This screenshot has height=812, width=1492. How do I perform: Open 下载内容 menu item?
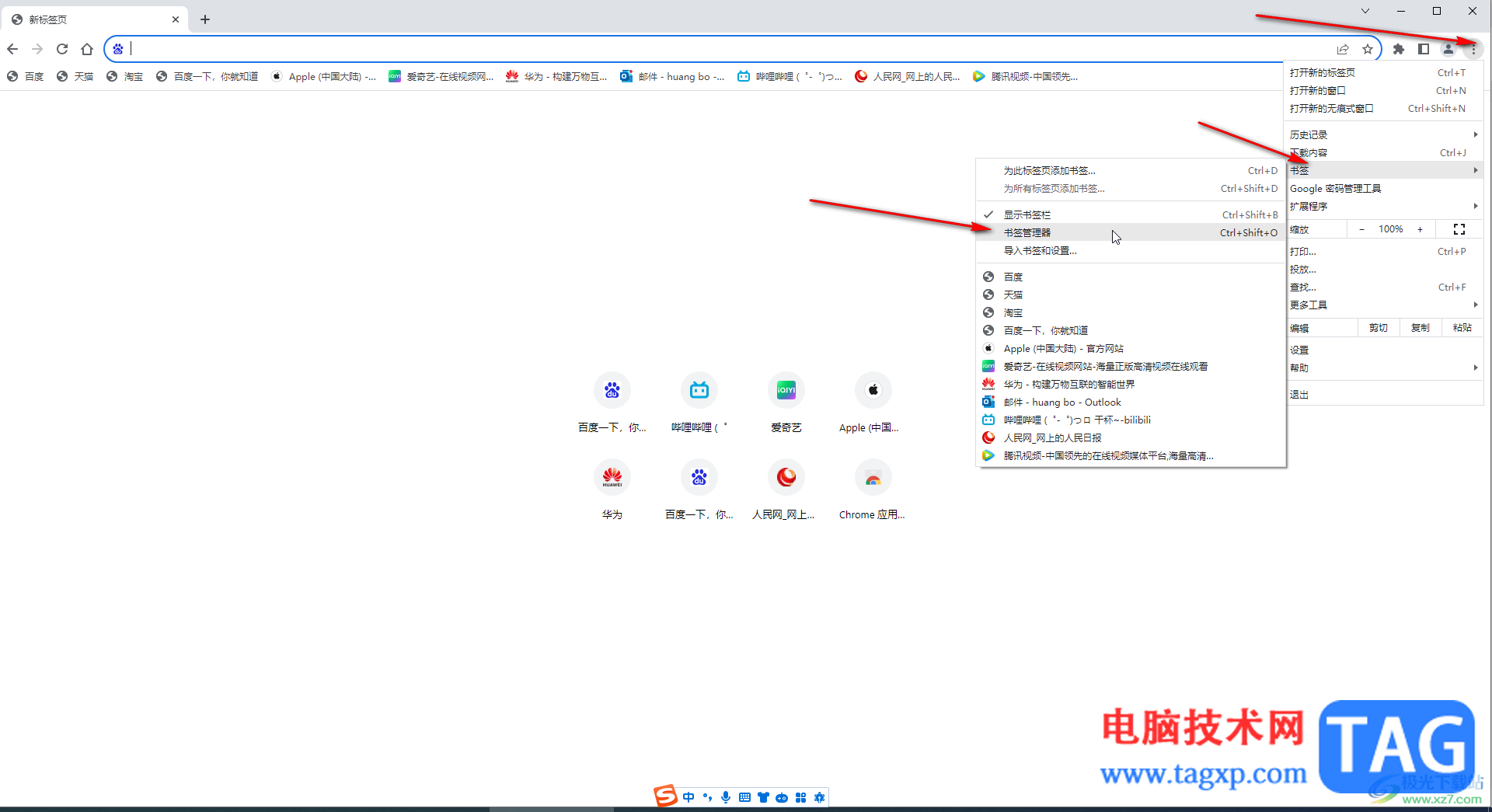pyautogui.click(x=1383, y=152)
